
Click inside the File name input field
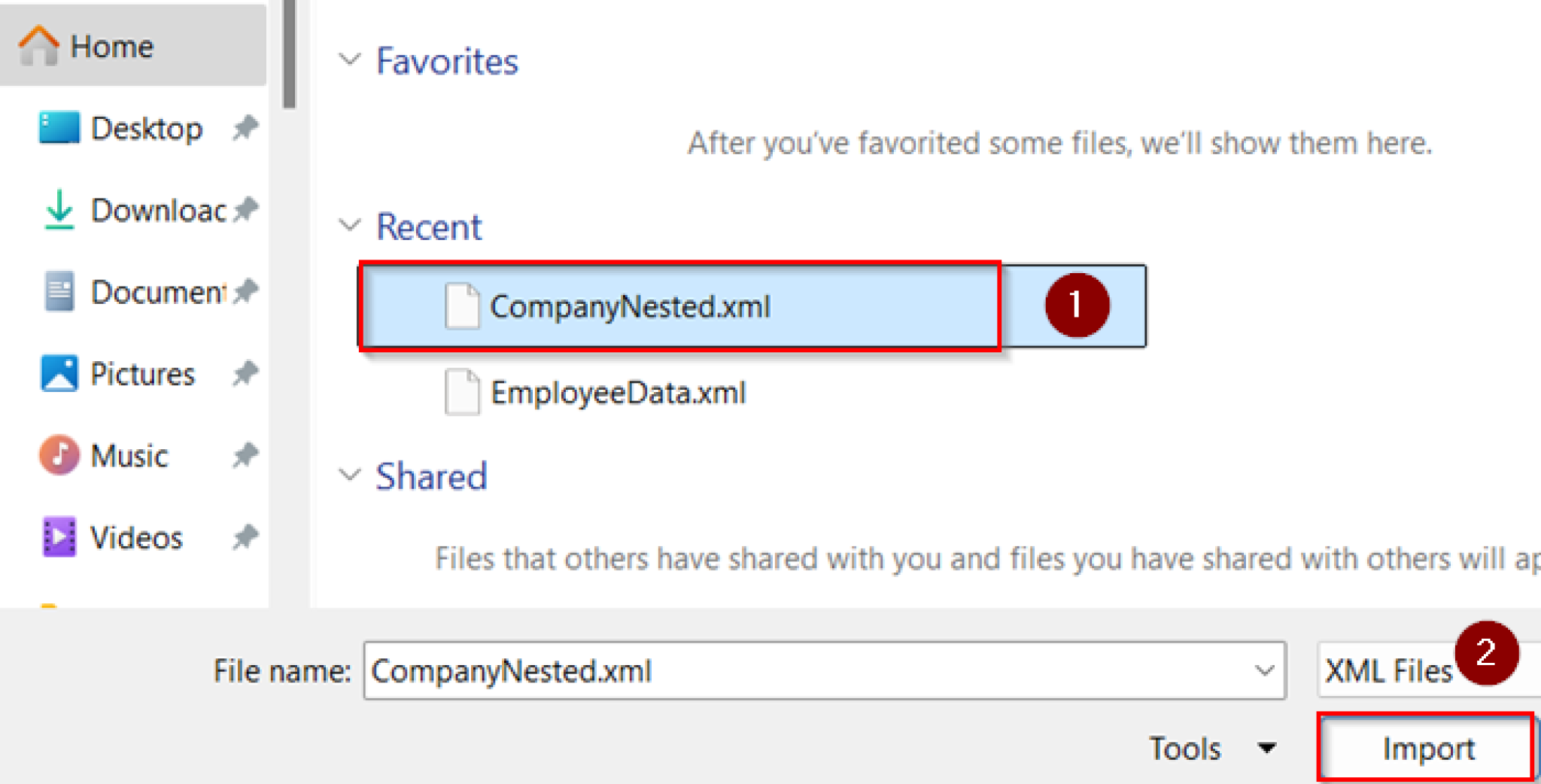click(x=752, y=670)
